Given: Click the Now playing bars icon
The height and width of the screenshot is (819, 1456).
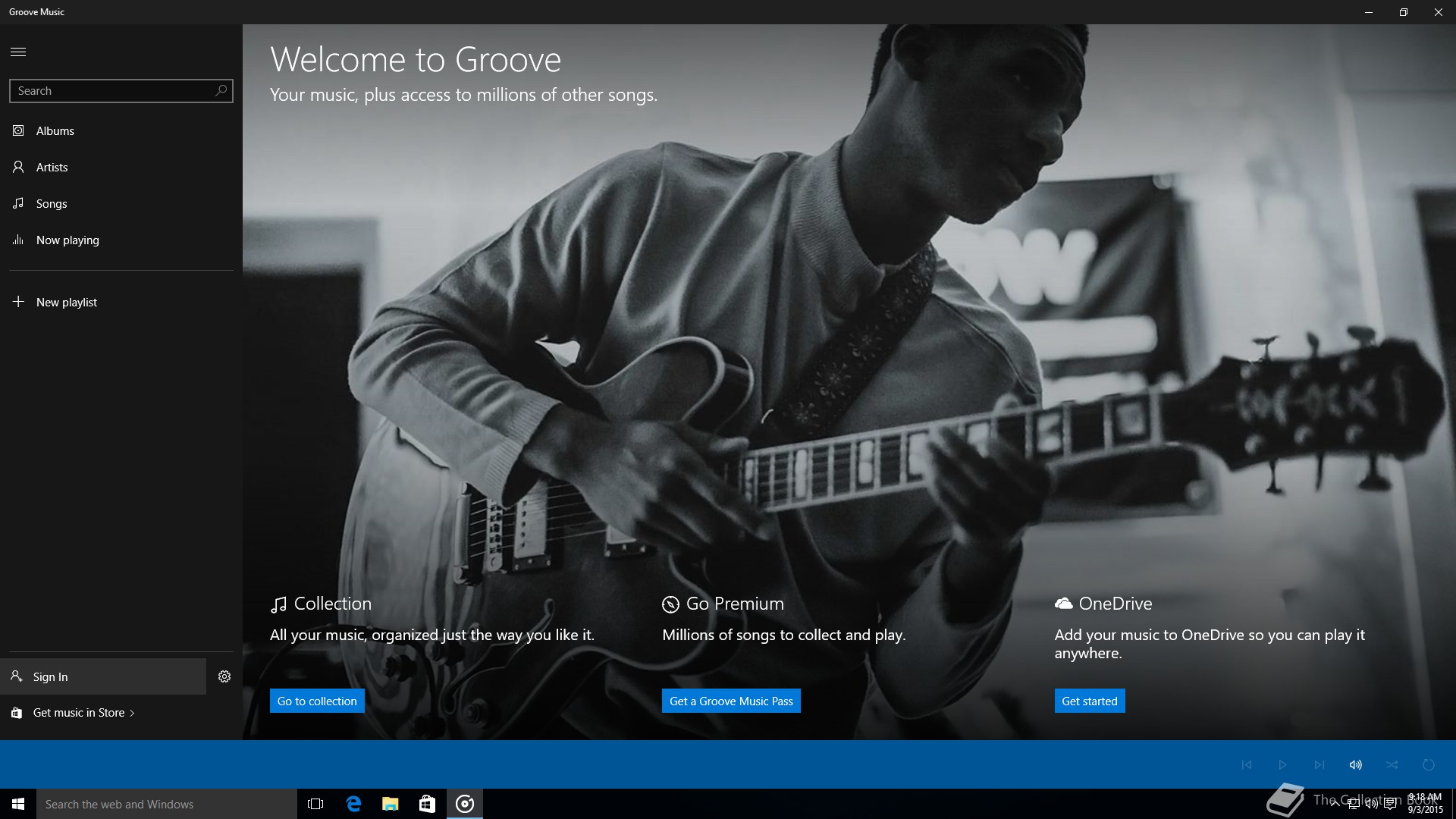Looking at the screenshot, I should click(x=18, y=240).
